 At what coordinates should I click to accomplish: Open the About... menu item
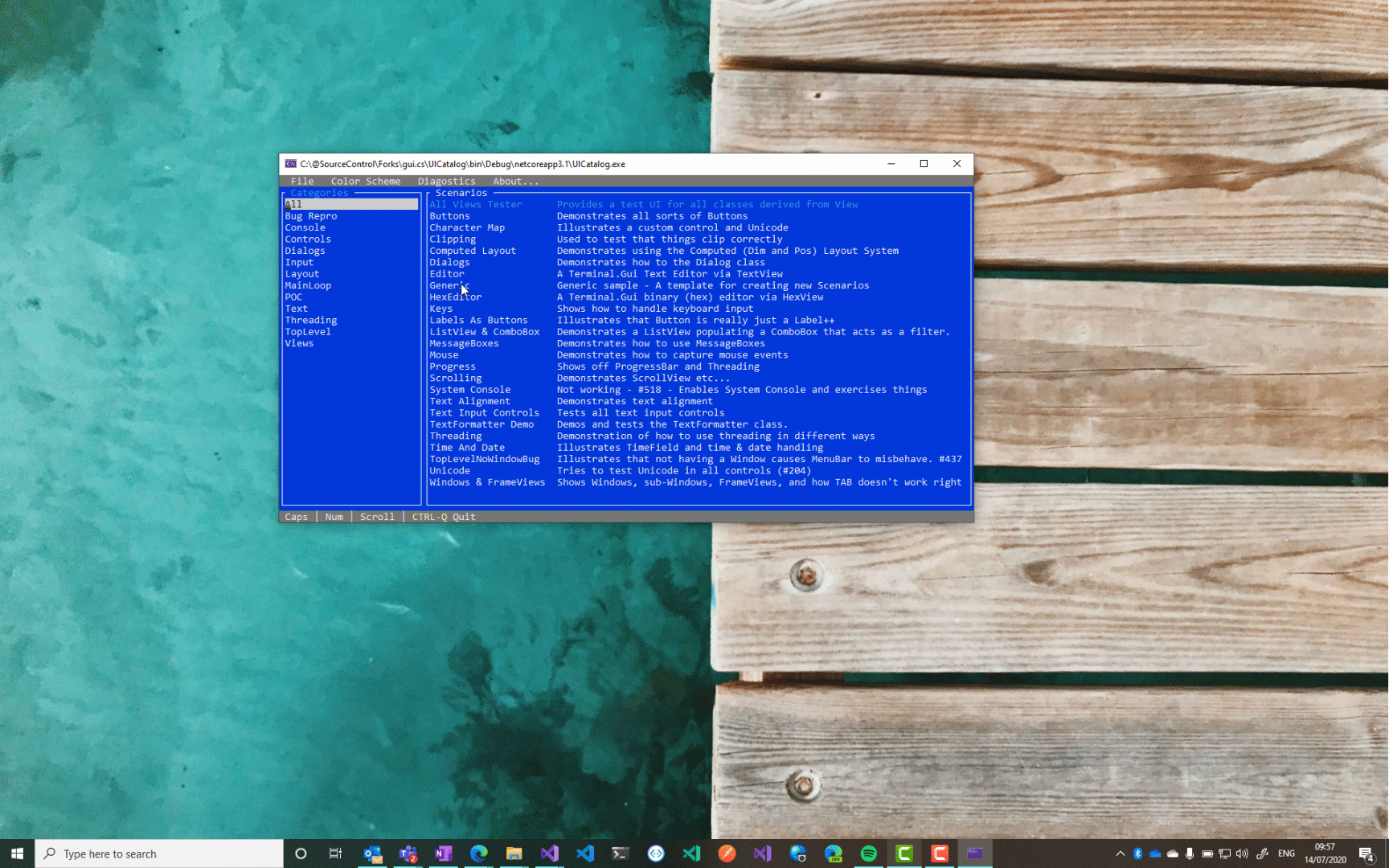click(x=516, y=182)
